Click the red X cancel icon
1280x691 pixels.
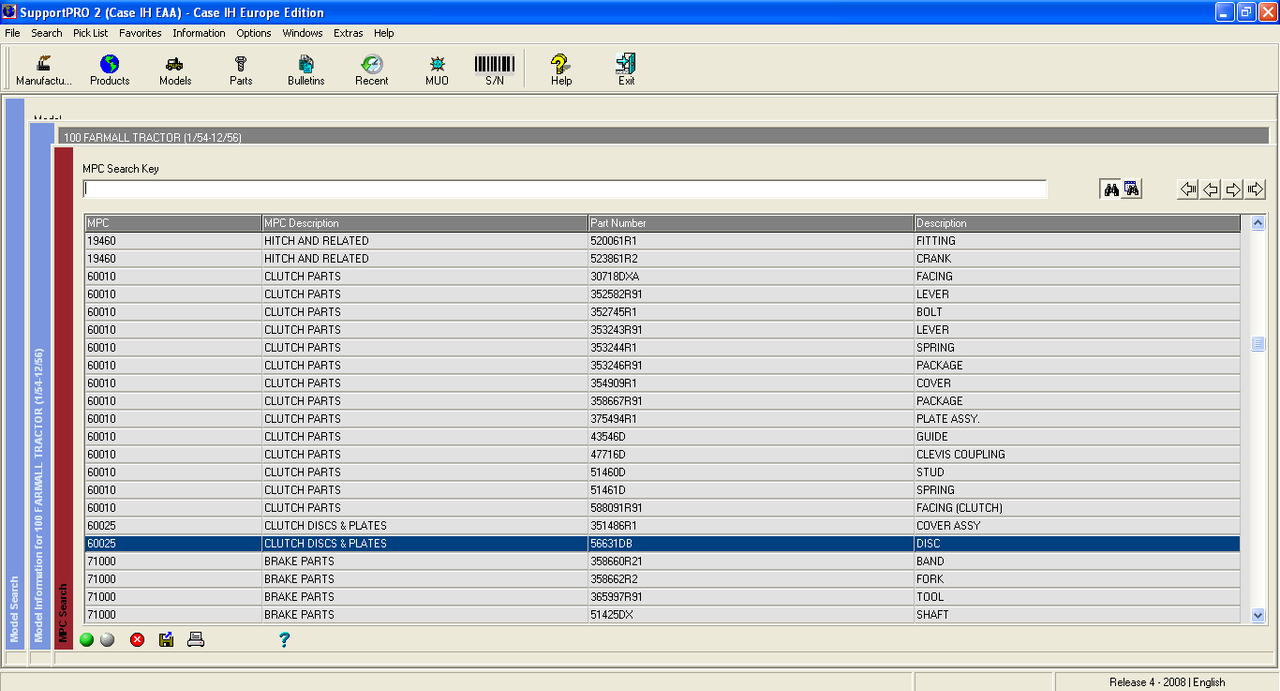137,640
